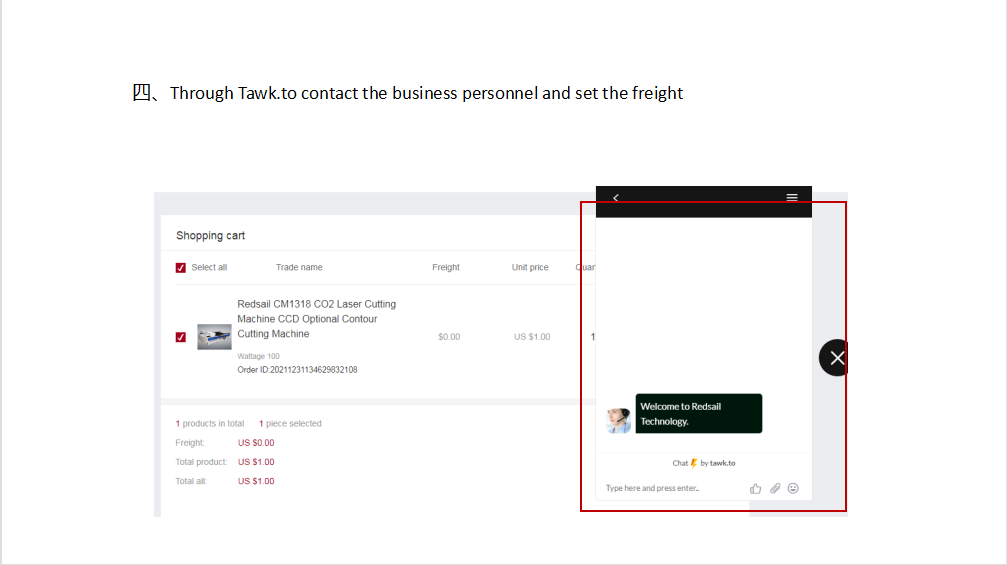This screenshot has width=1007, height=565.
Task: Click the chat back arrow
Action: (616, 198)
